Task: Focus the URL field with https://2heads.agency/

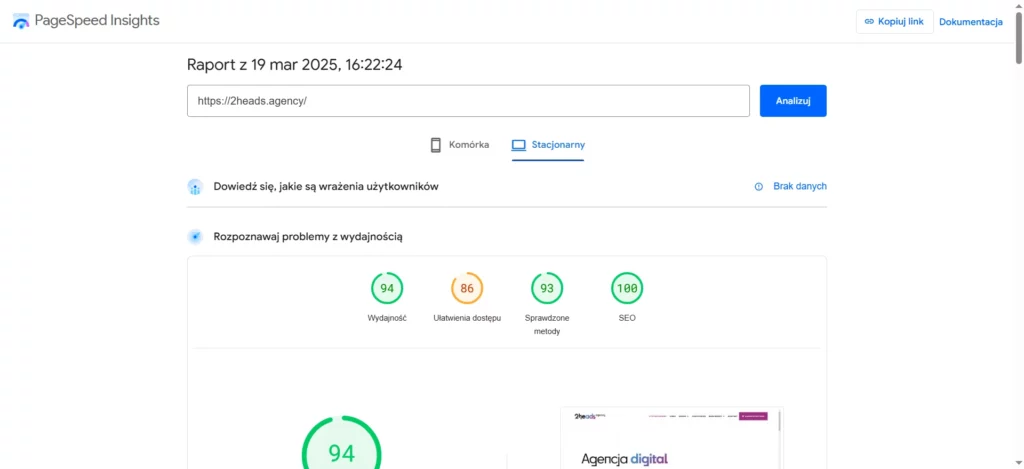Action: click(468, 101)
